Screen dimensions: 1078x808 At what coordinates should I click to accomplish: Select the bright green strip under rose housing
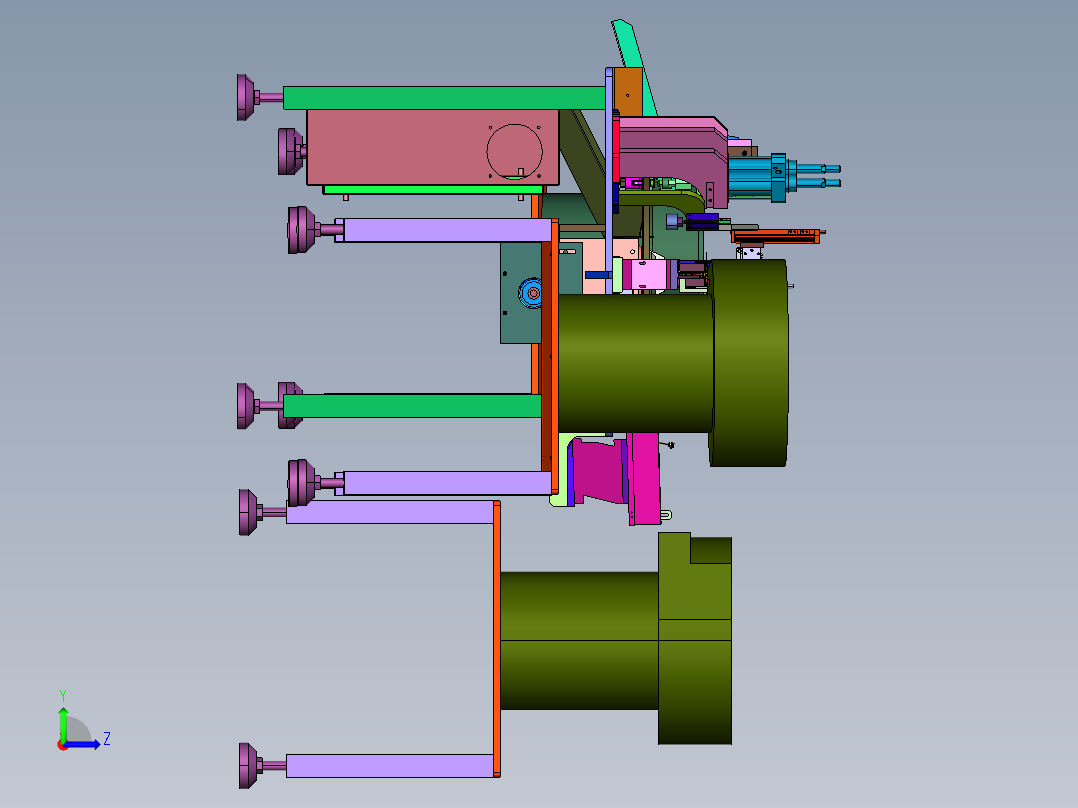[433, 190]
